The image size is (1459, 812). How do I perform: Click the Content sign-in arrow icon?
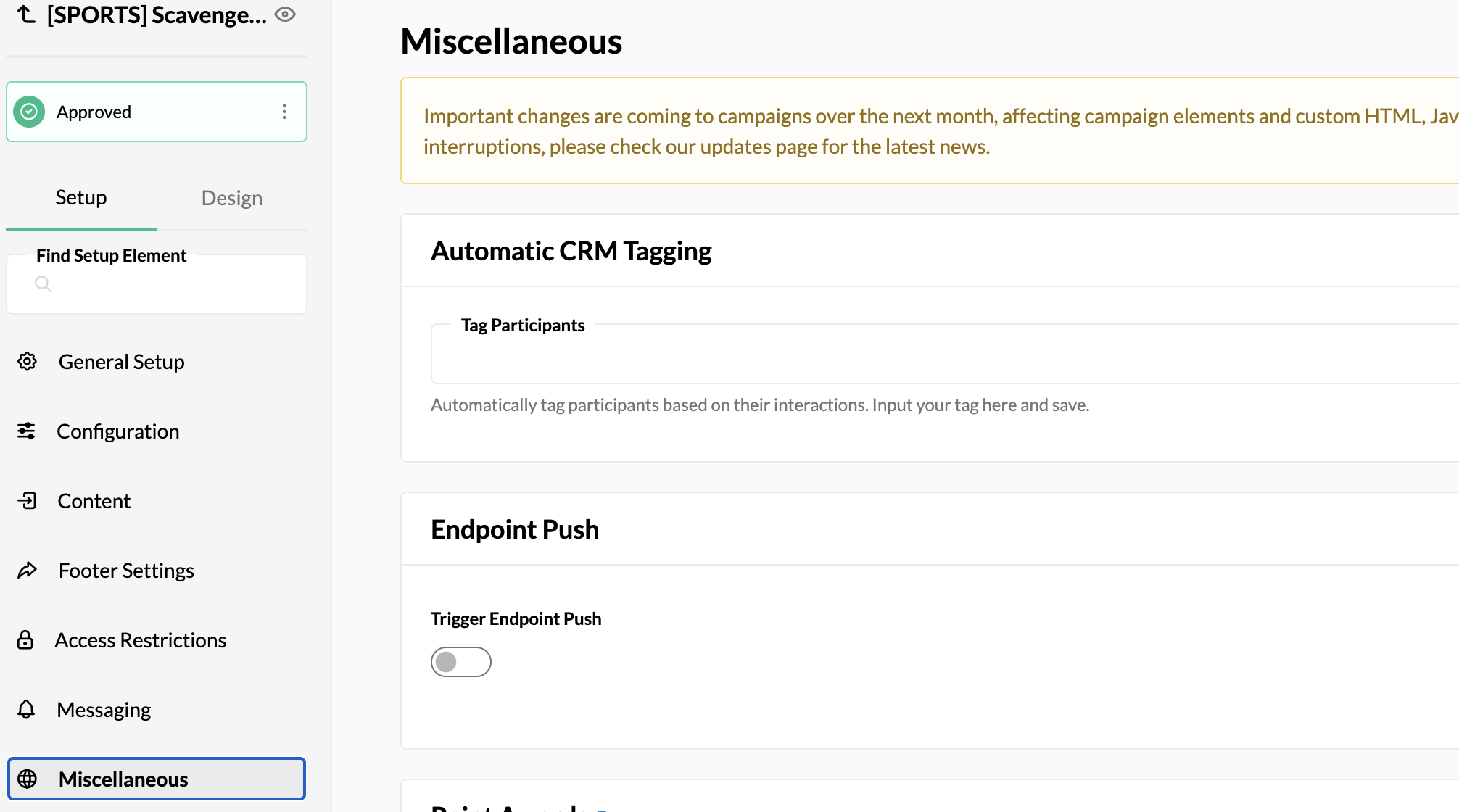[x=27, y=500]
